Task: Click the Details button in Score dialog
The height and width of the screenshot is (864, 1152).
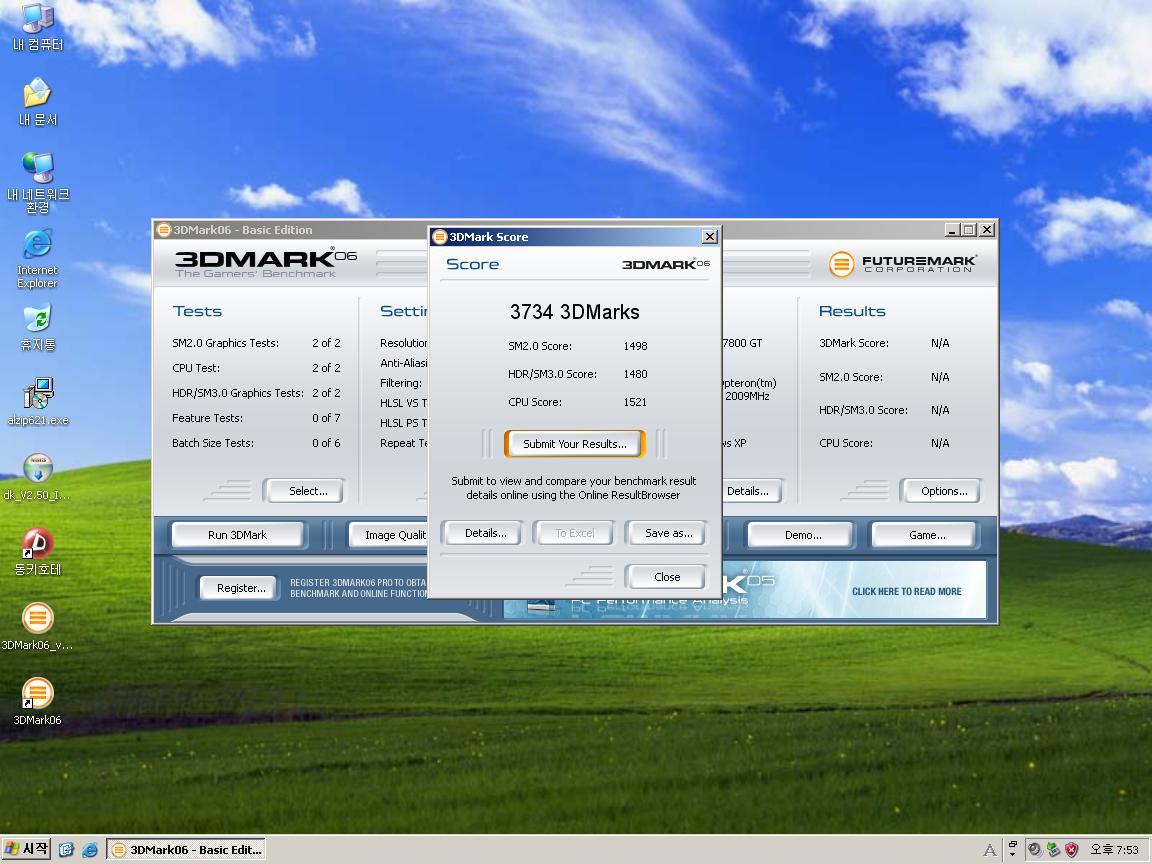Action: pos(486,533)
